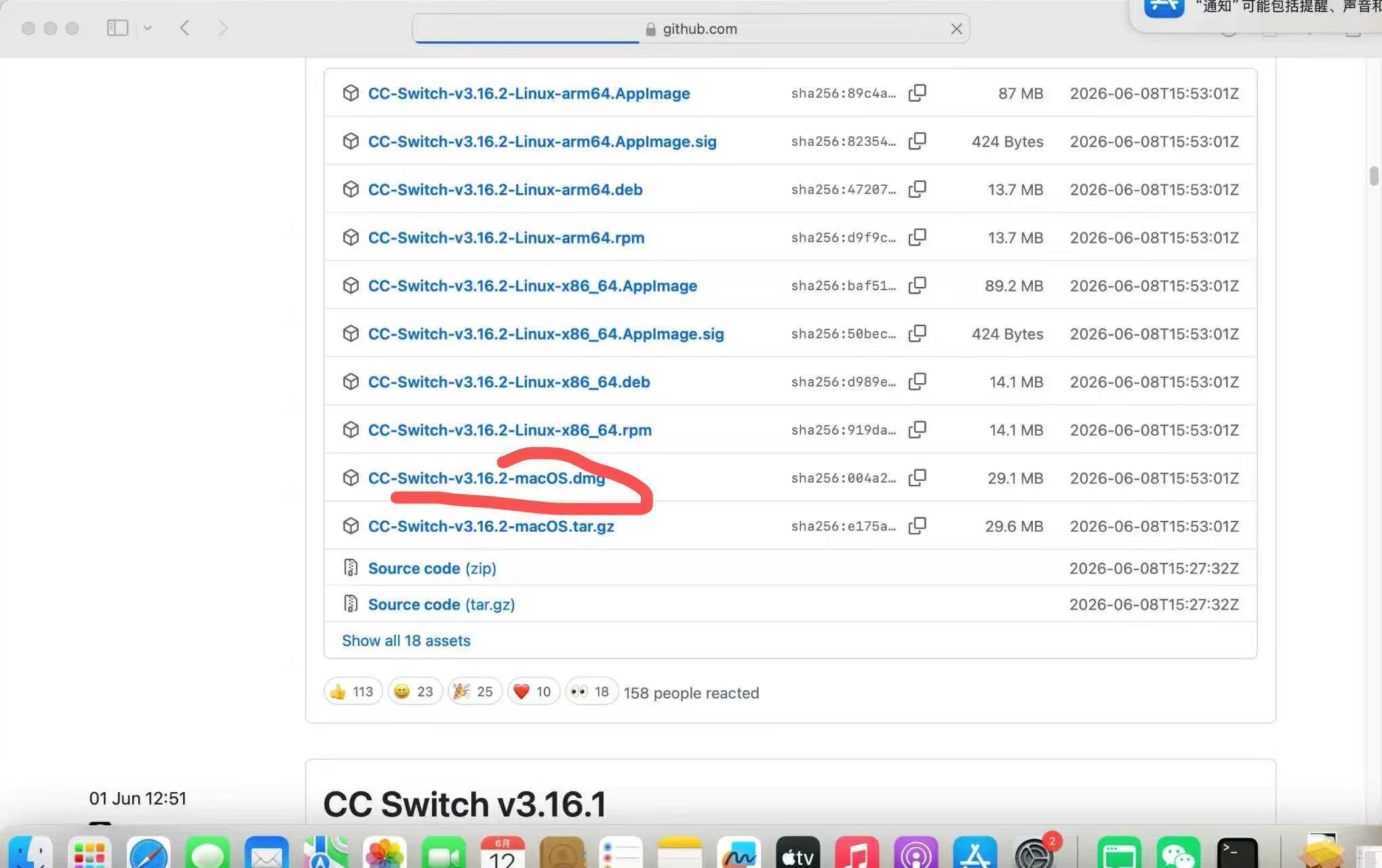Viewport: 1382px width, 868px height.
Task: Toggle the thumbs up reaction (113)
Action: pyautogui.click(x=353, y=691)
